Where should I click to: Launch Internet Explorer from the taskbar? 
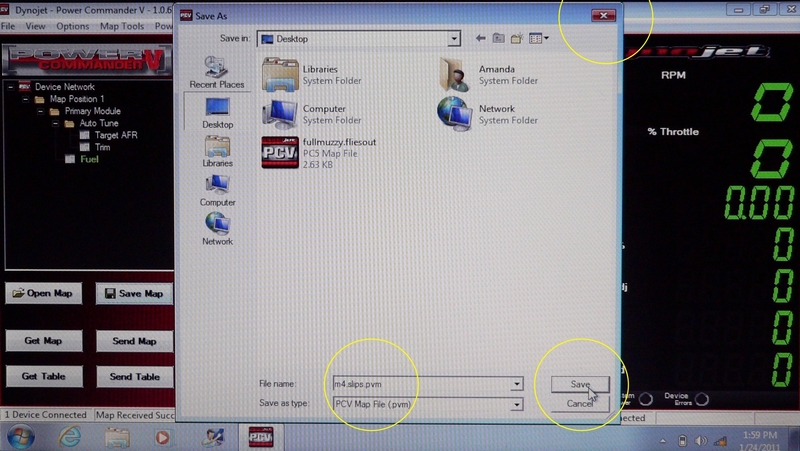pos(70,437)
